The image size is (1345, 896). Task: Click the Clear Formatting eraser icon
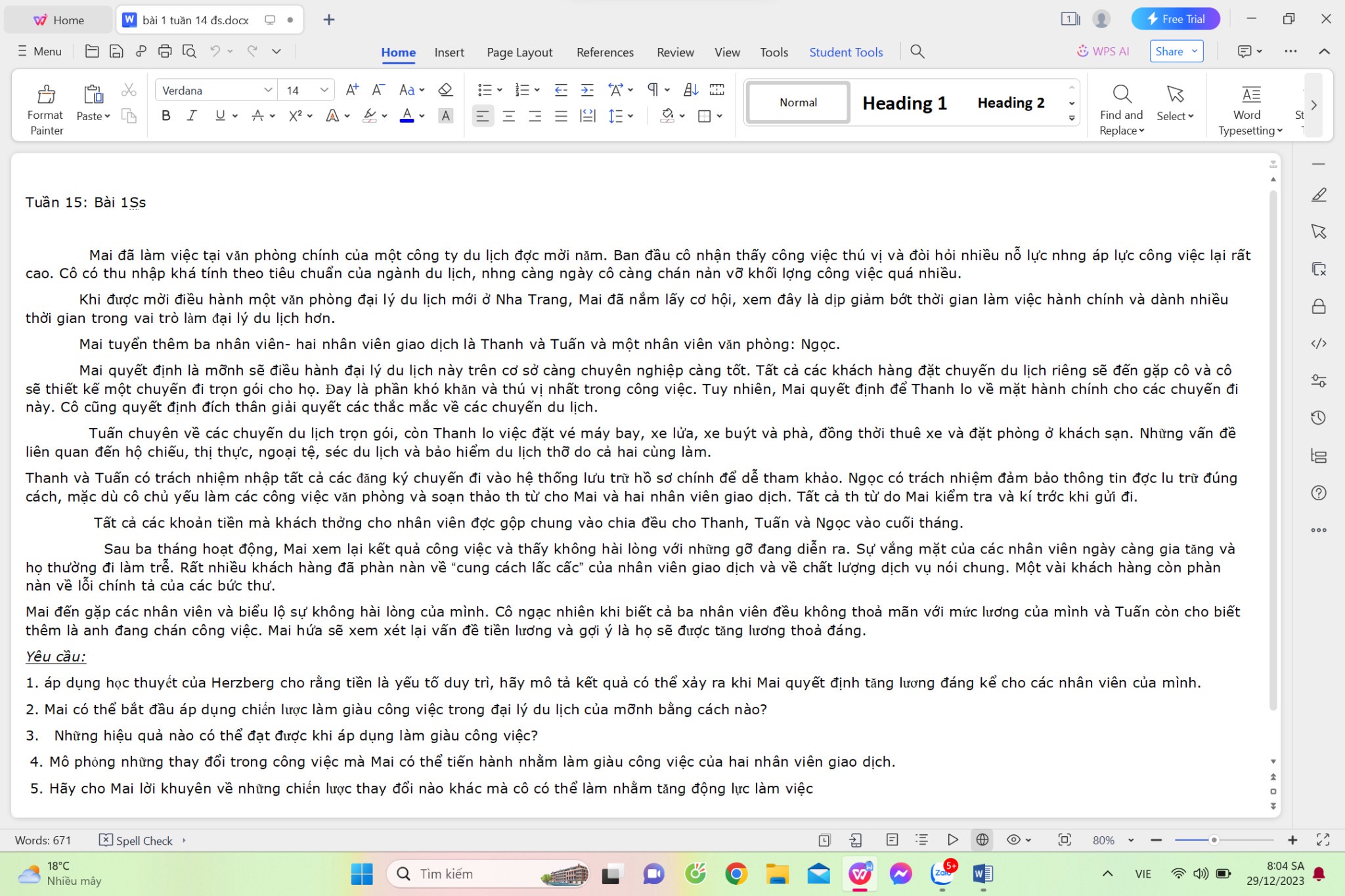pos(445,90)
